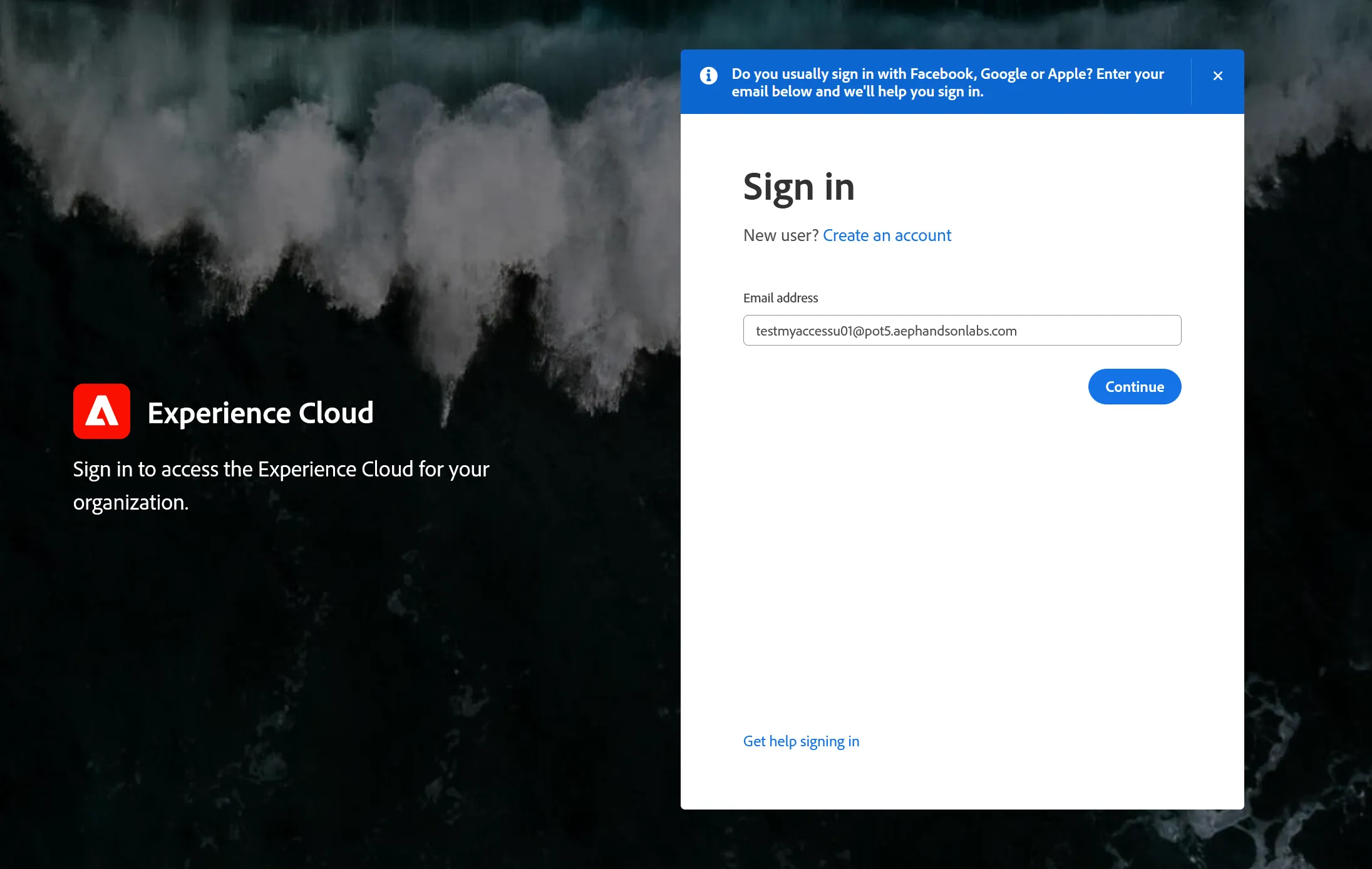Click the banner message about Facebook, Google or Apple
Image resolution: width=1372 pixels, height=869 pixels.
coord(947,83)
